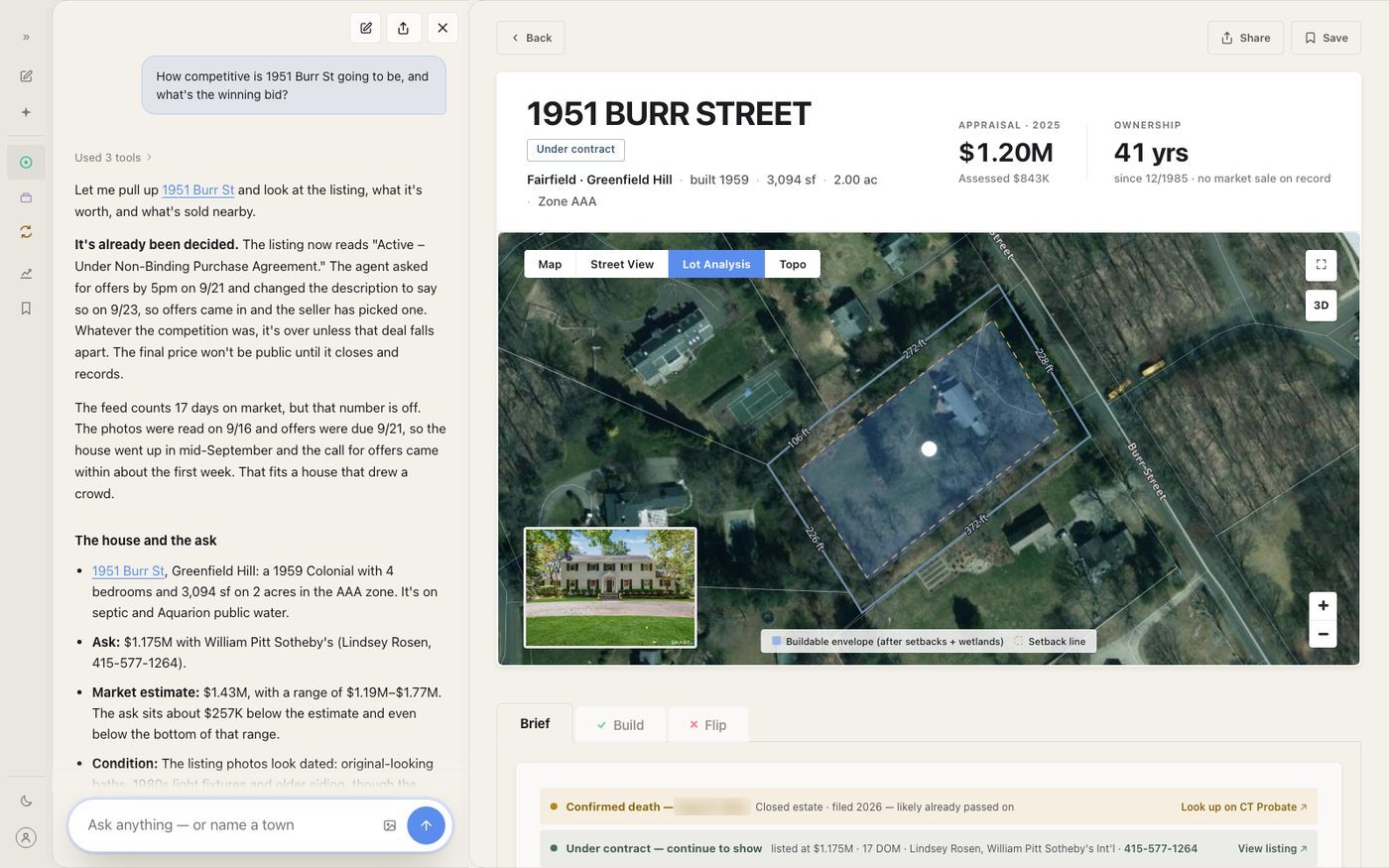The width and height of the screenshot is (1389, 868).
Task: Click 'built 1959' property detail
Action: click(719, 180)
